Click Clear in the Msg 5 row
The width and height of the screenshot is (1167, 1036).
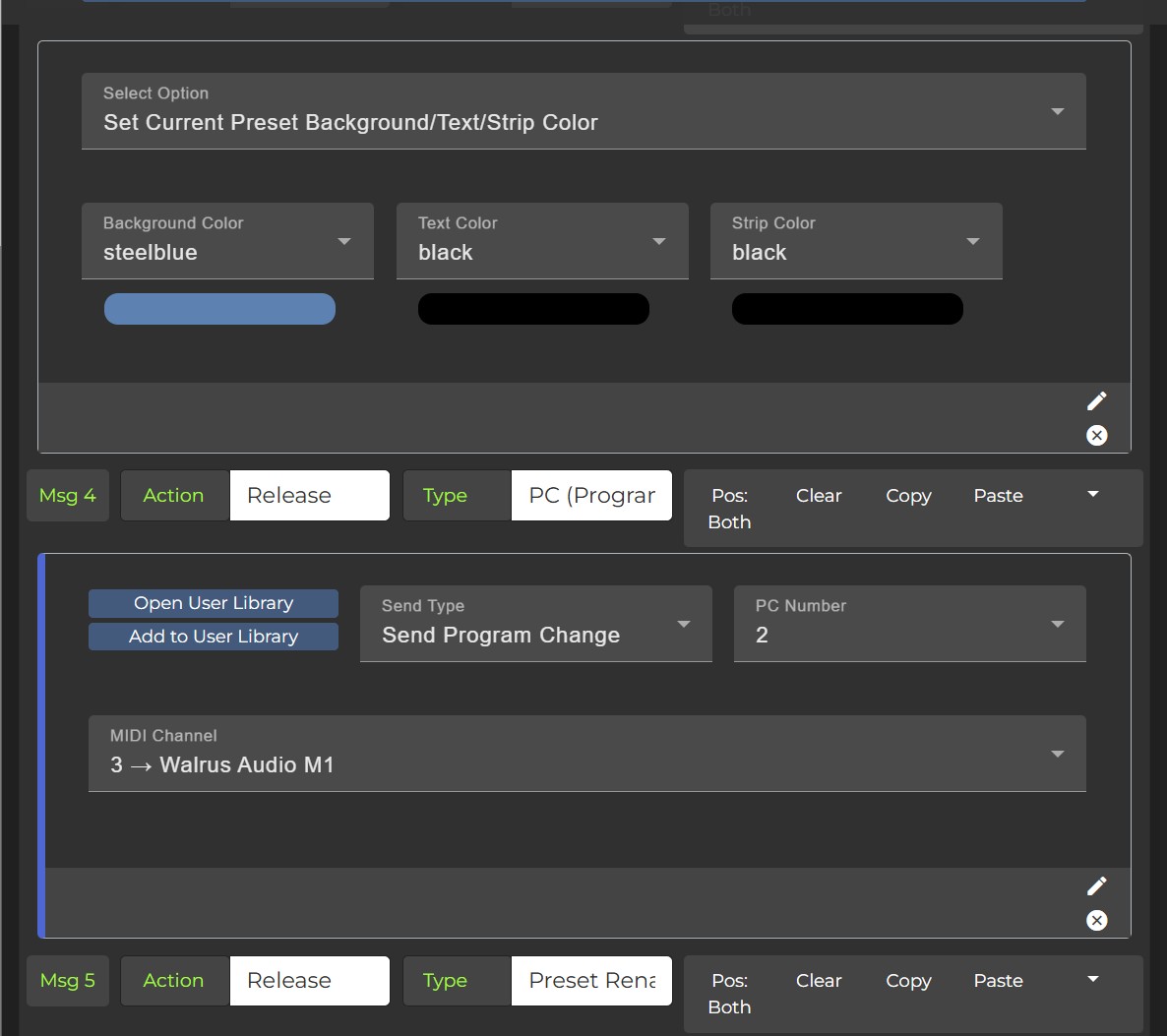[819, 981]
